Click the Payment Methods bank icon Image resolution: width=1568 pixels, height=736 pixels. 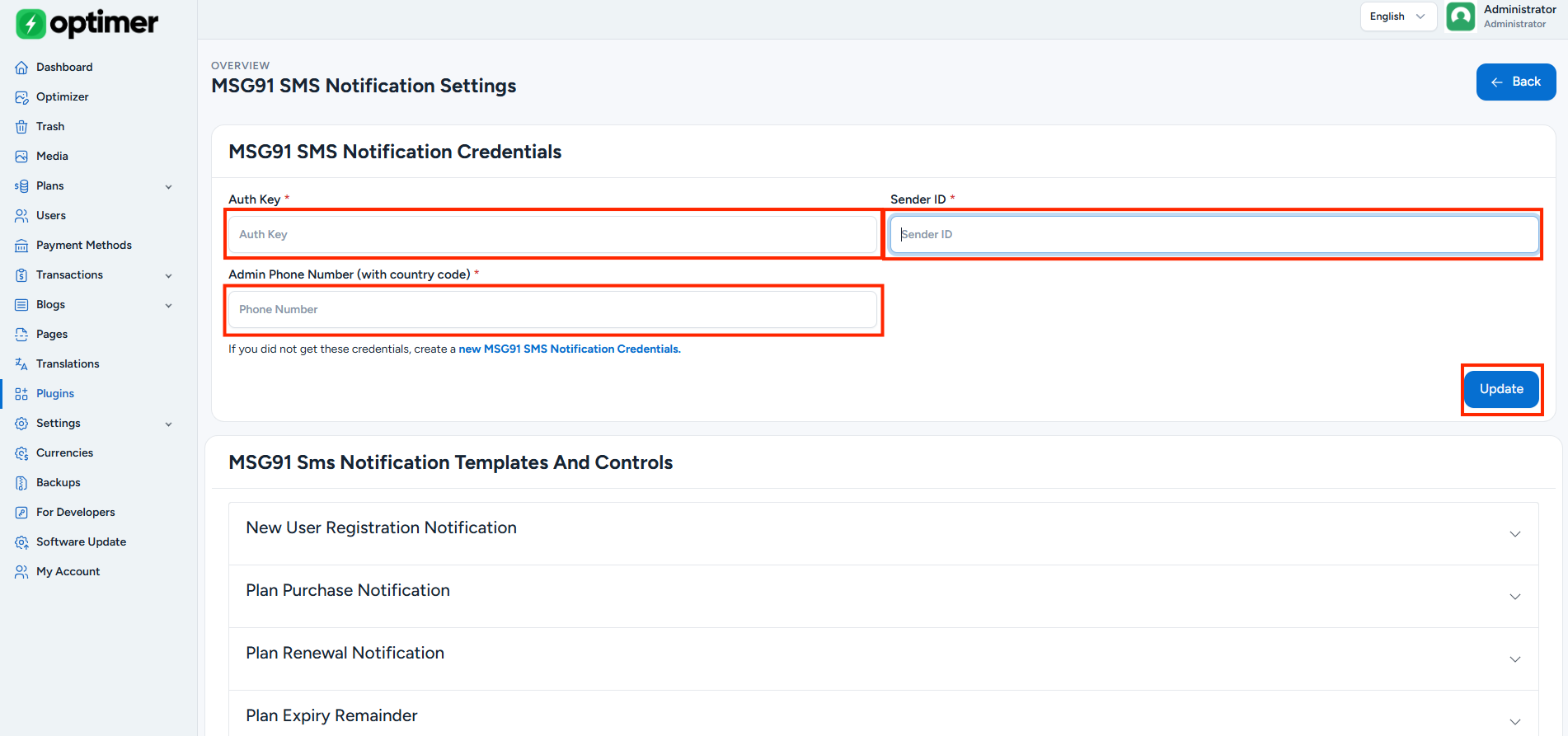[21, 246]
